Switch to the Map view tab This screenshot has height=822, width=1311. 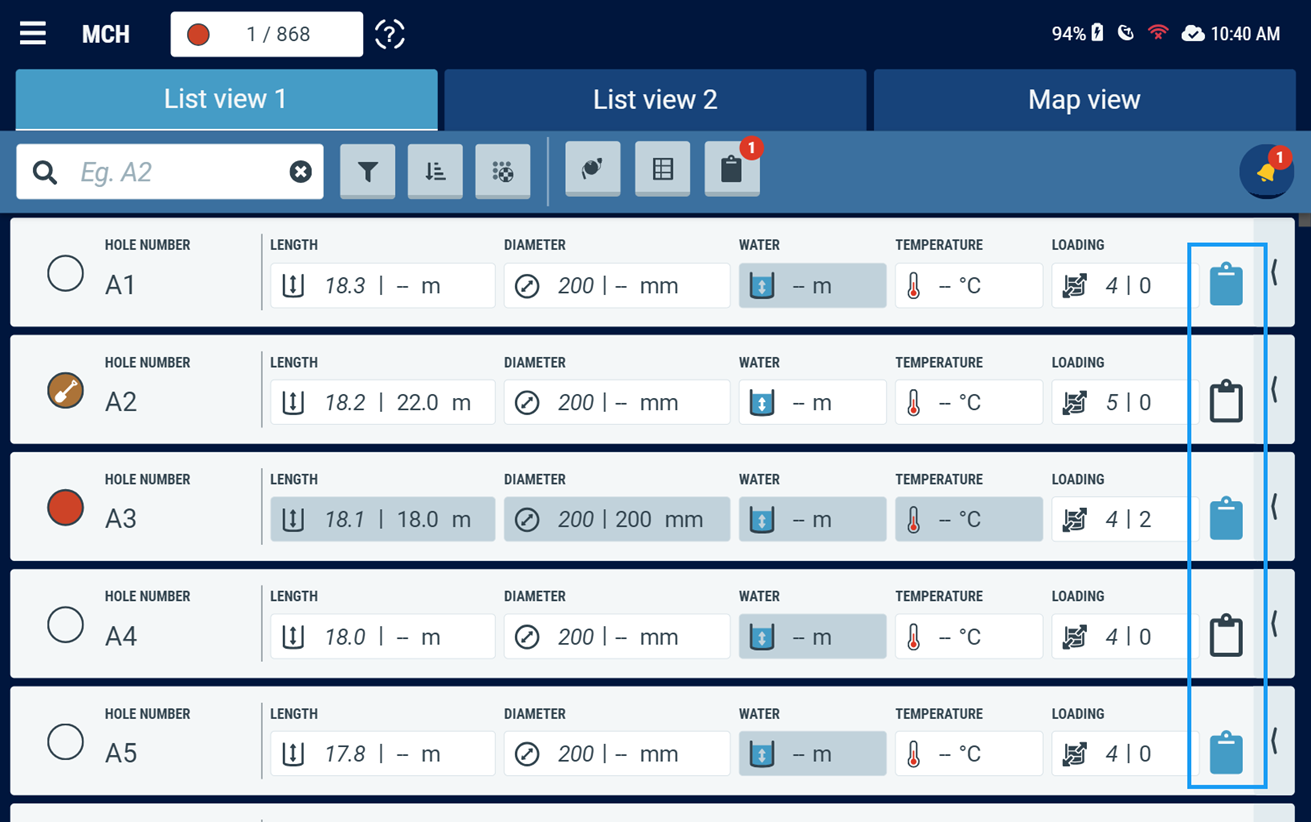pyautogui.click(x=1084, y=100)
